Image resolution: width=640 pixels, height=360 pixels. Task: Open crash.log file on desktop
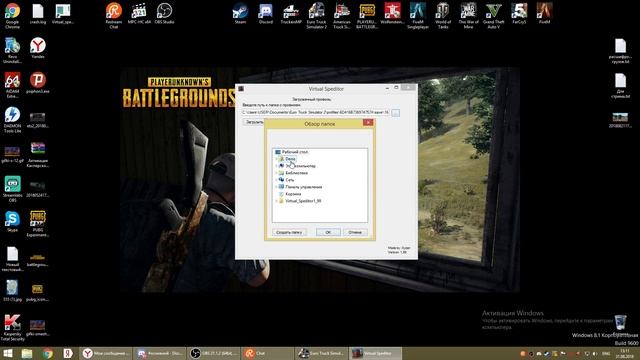38,14
